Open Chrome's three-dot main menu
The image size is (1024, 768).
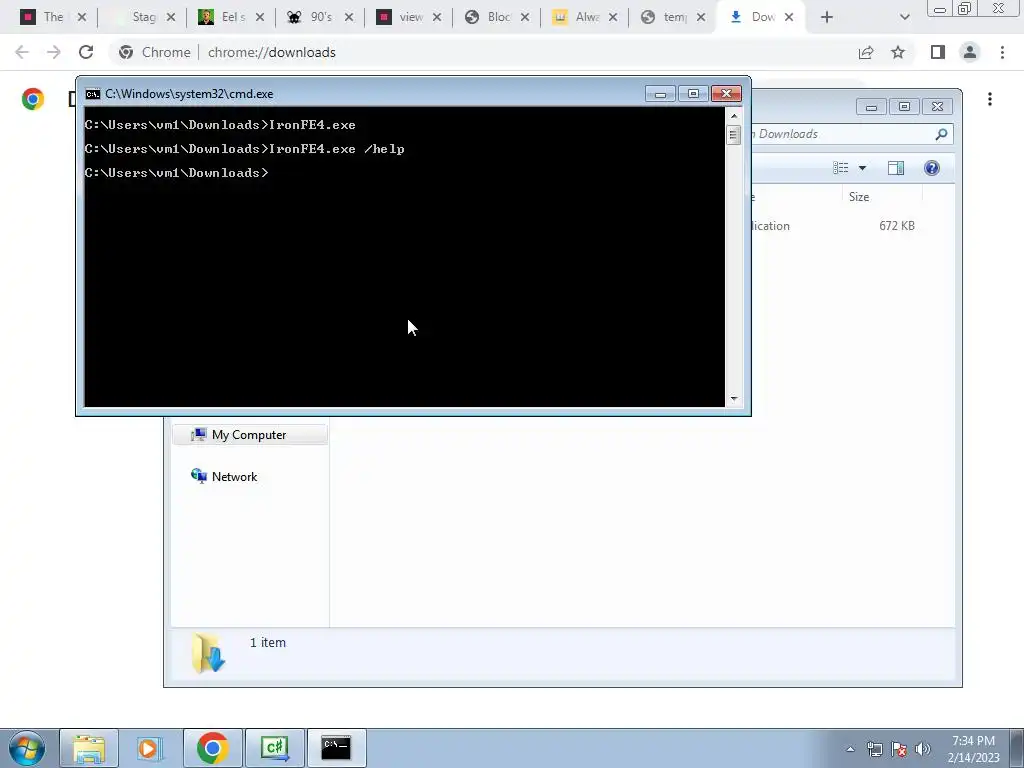click(1002, 52)
